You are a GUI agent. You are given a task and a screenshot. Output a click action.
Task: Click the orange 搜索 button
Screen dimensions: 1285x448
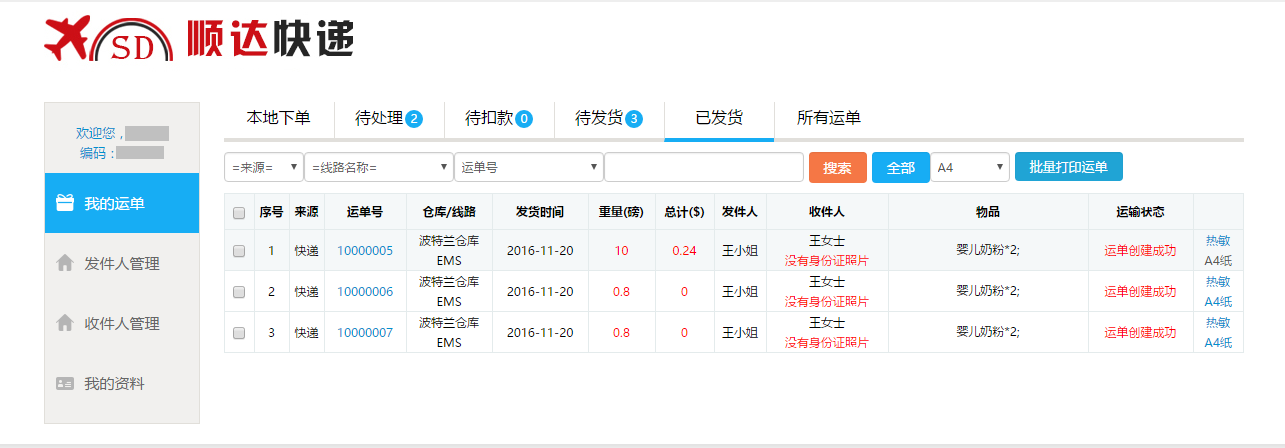[837, 167]
